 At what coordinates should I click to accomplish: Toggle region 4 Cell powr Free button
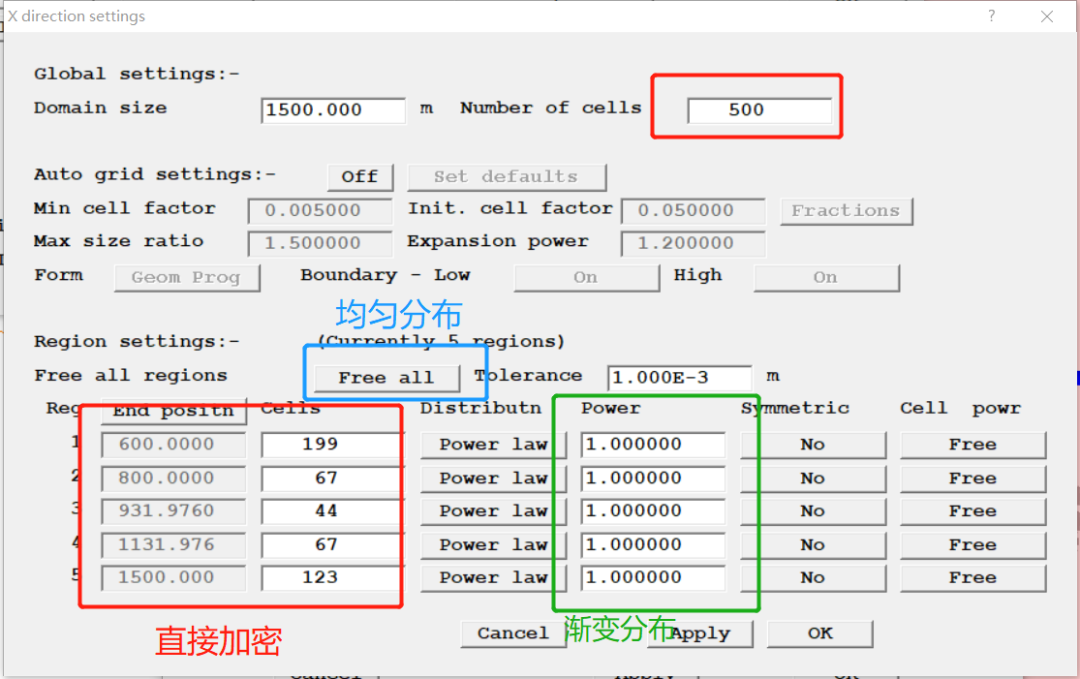pyautogui.click(x=973, y=545)
